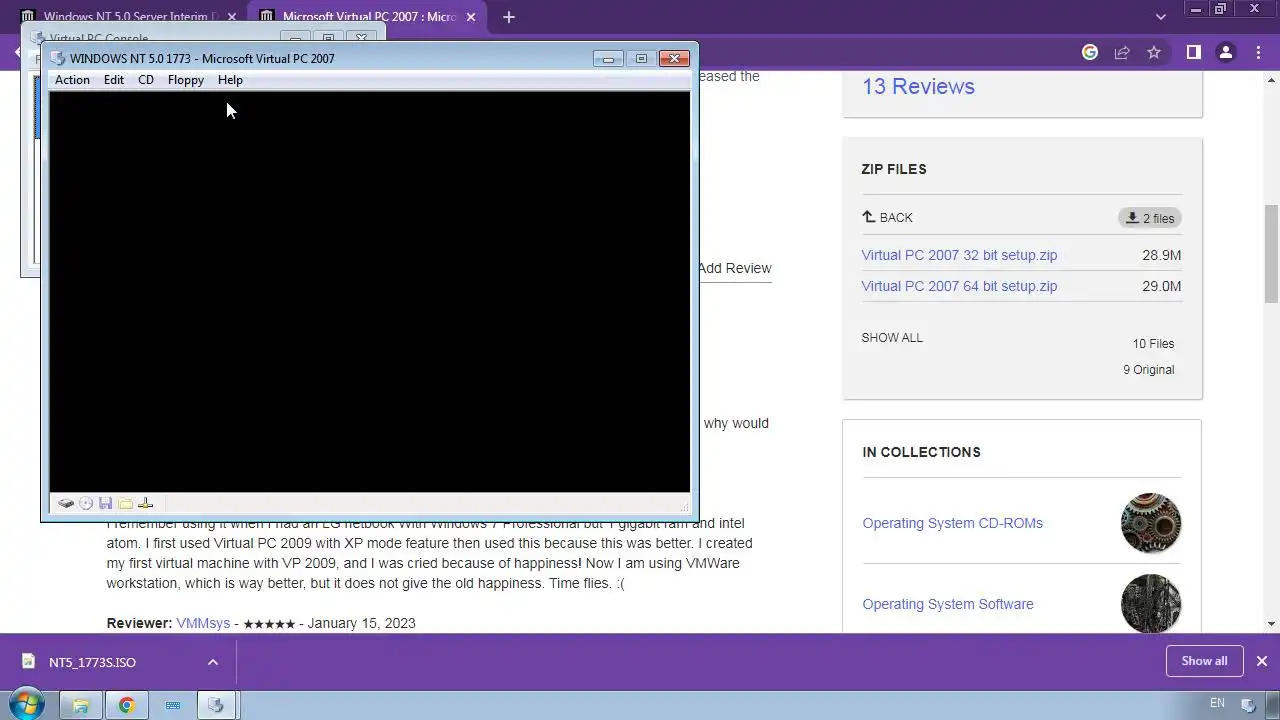Open the Windows Start menu

pyautogui.click(x=26, y=705)
